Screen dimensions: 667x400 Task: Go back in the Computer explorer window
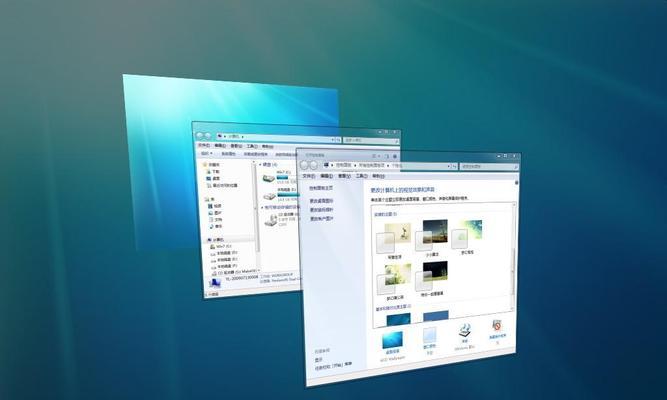[199, 136]
